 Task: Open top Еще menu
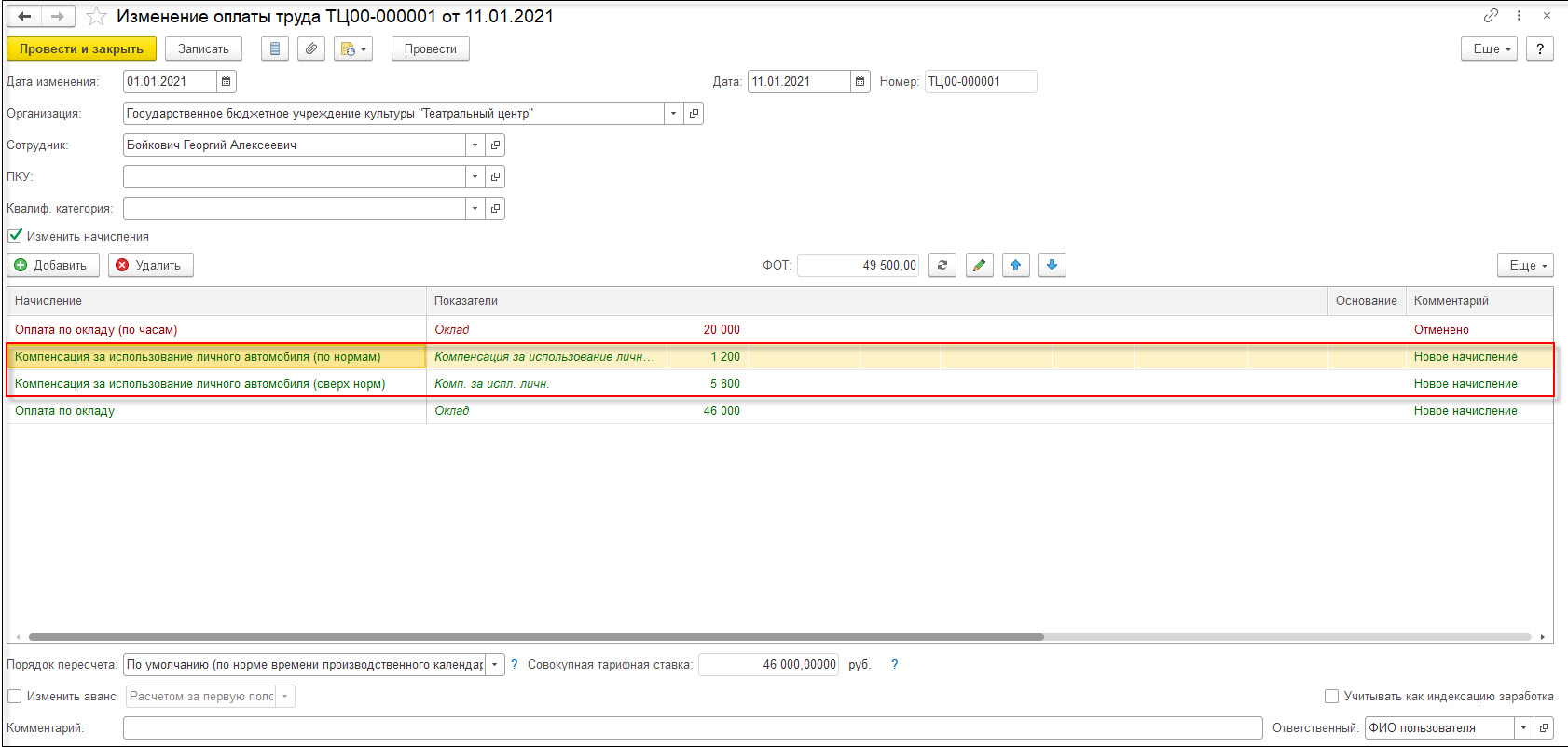(x=1489, y=48)
